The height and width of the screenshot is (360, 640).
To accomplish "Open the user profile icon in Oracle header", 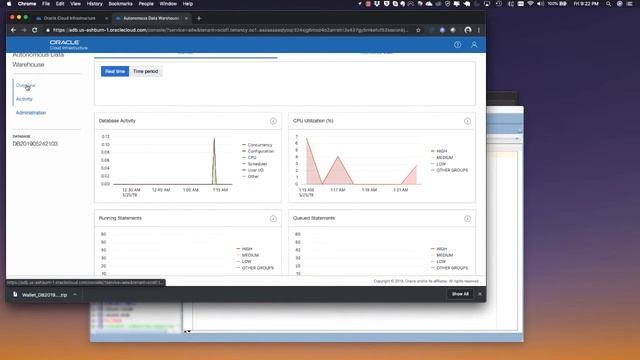I will pyautogui.click(x=474, y=44).
